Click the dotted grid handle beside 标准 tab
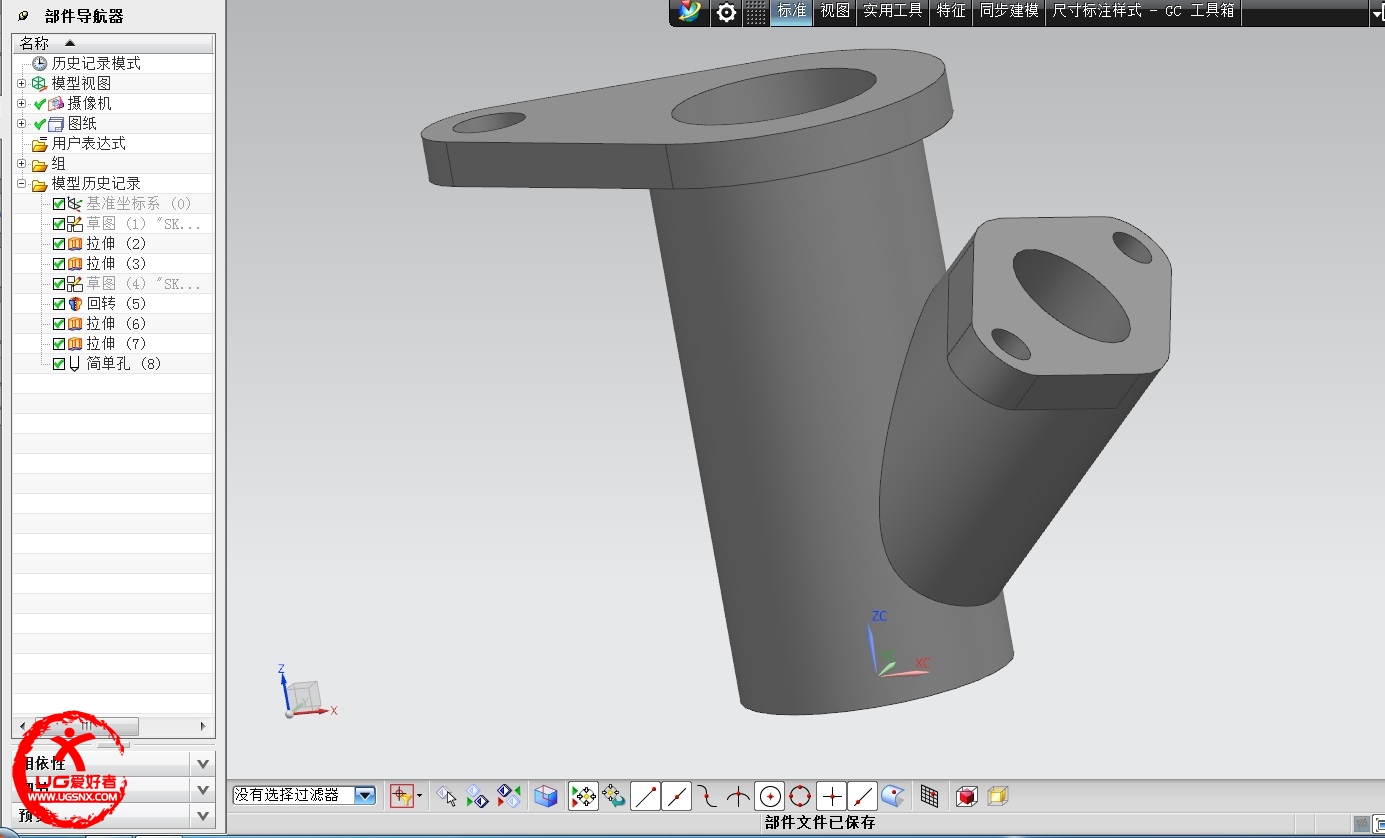Viewport: 1385px width, 838px height. pyautogui.click(x=757, y=12)
